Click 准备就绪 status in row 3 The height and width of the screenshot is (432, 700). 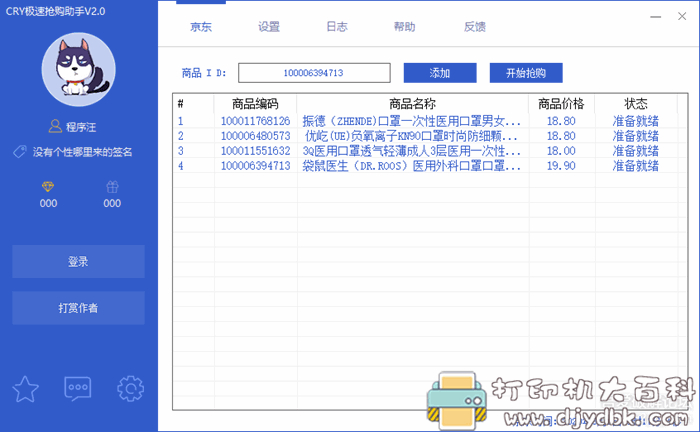click(636, 151)
